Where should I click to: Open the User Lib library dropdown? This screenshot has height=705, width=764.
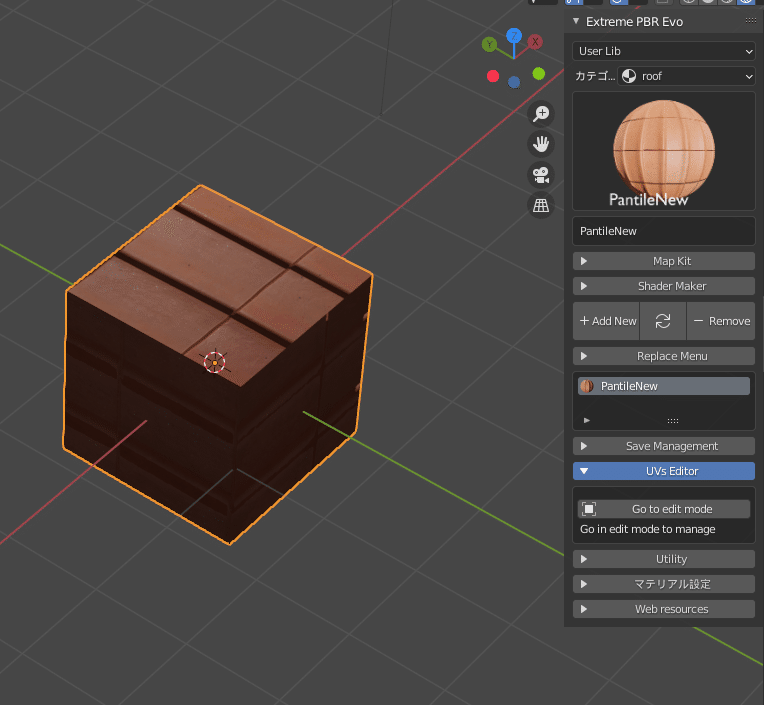pos(663,51)
